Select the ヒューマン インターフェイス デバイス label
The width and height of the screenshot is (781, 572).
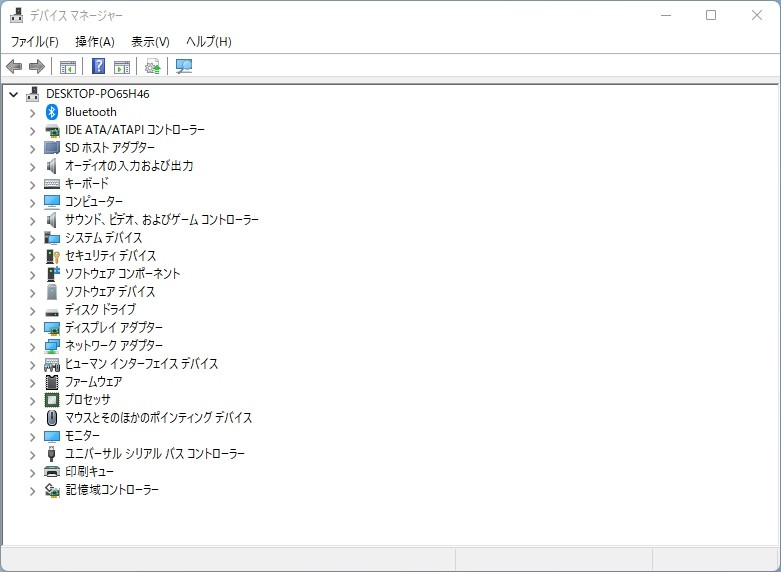(141, 364)
